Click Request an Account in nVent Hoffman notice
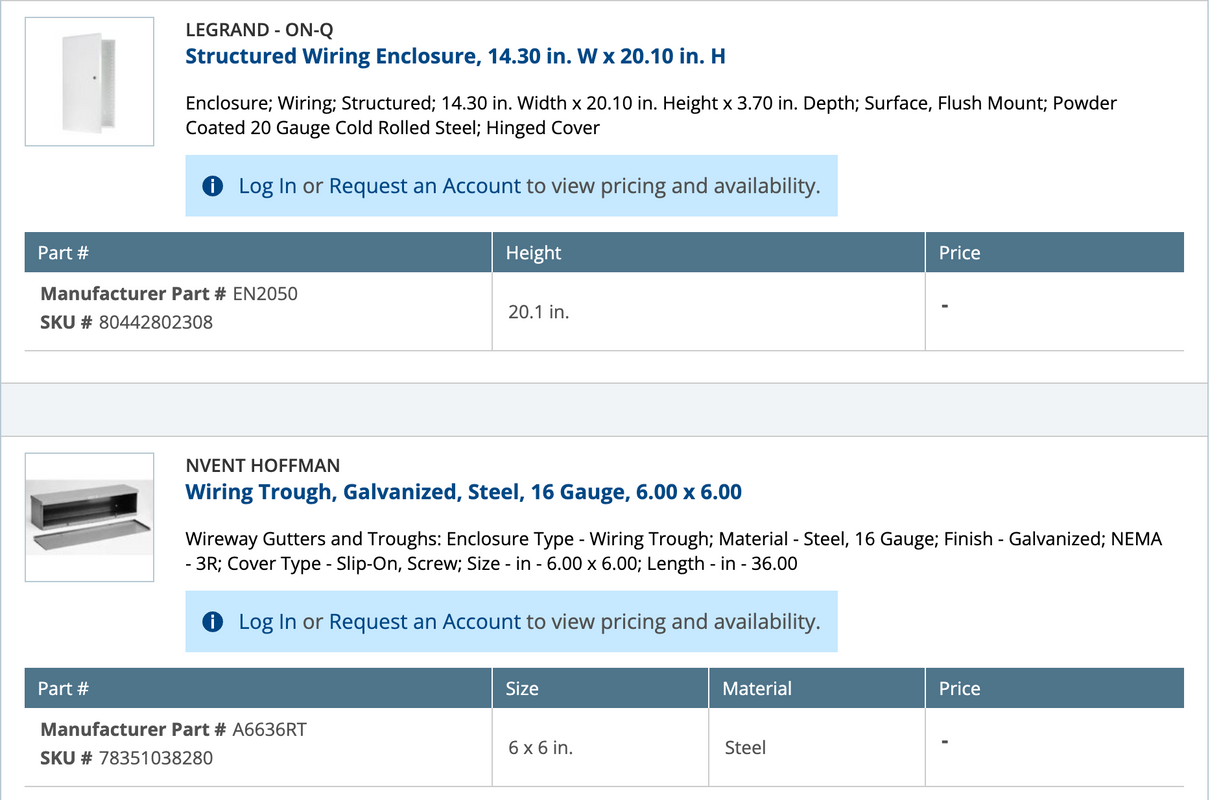Screen dimensions: 1210x800 tap(425, 622)
